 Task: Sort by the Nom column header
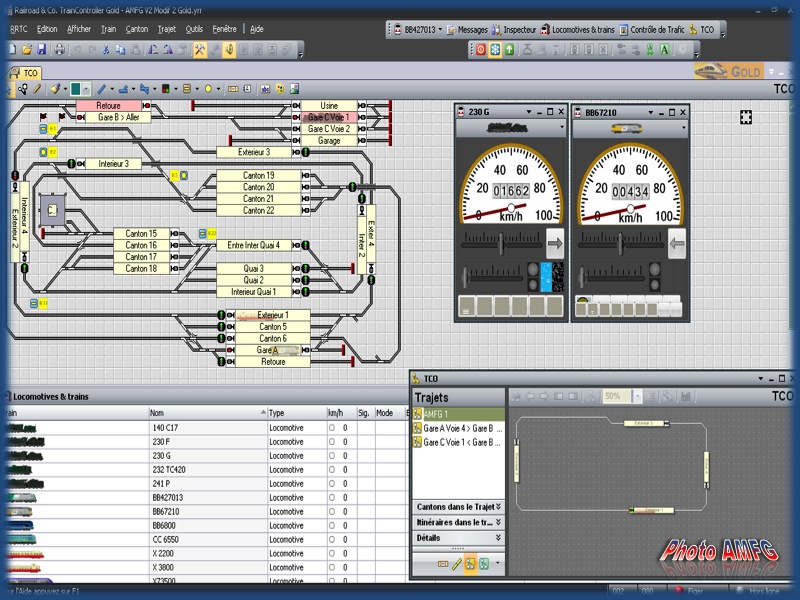[x=208, y=413]
